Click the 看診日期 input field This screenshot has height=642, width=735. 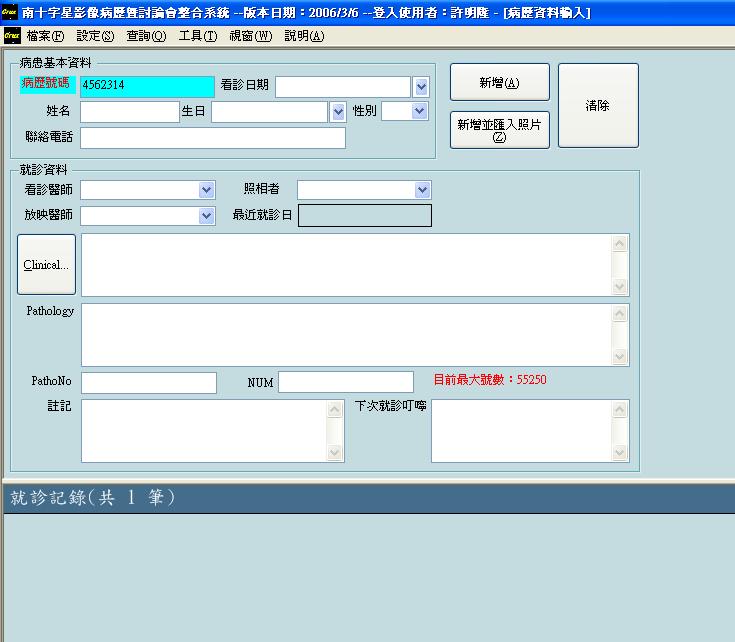point(343,87)
